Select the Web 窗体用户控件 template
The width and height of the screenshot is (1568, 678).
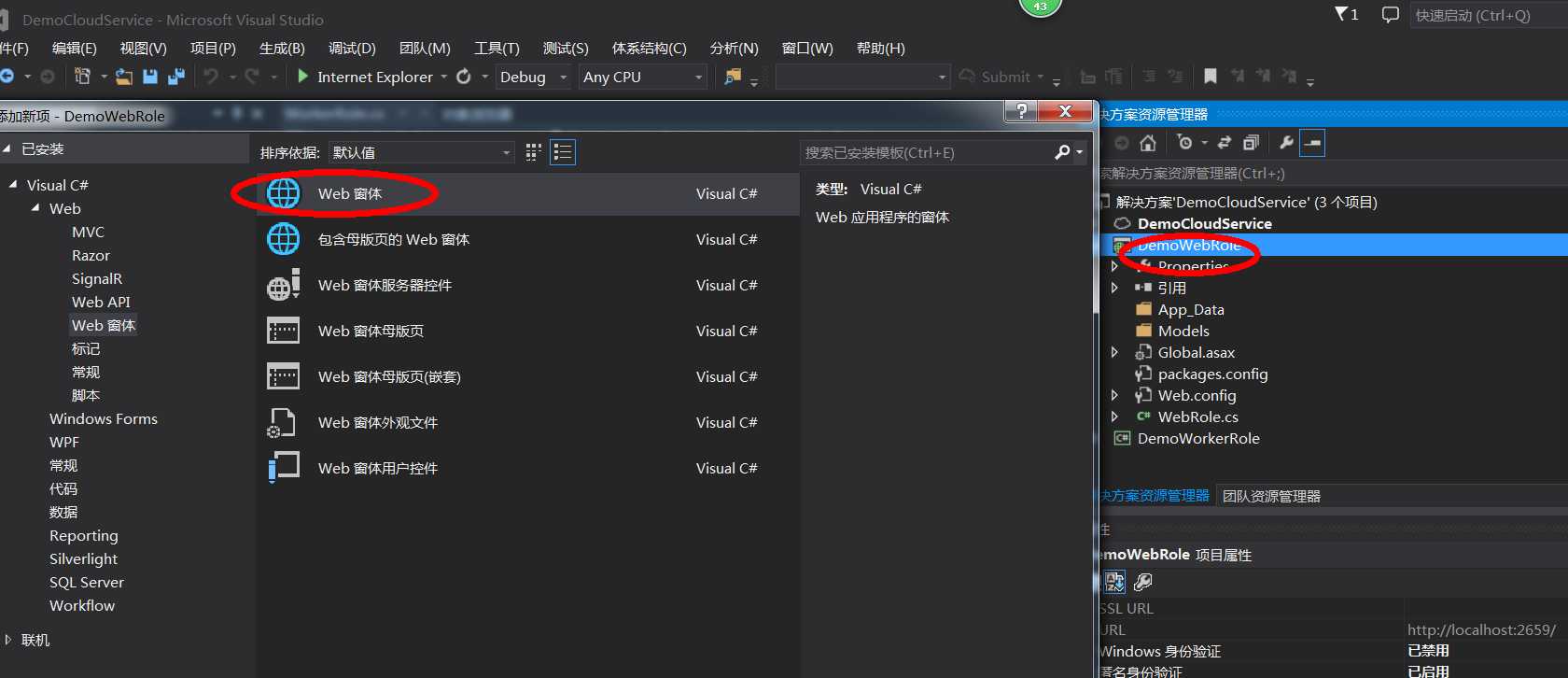pyautogui.click(x=528, y=468)
